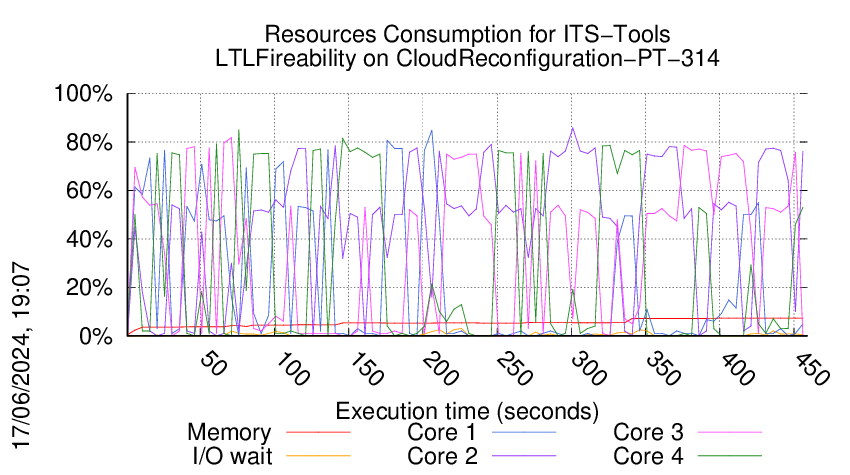Click the orange I/O wait legend line sample
Screen dimensions: 850x475
(318, 456)
